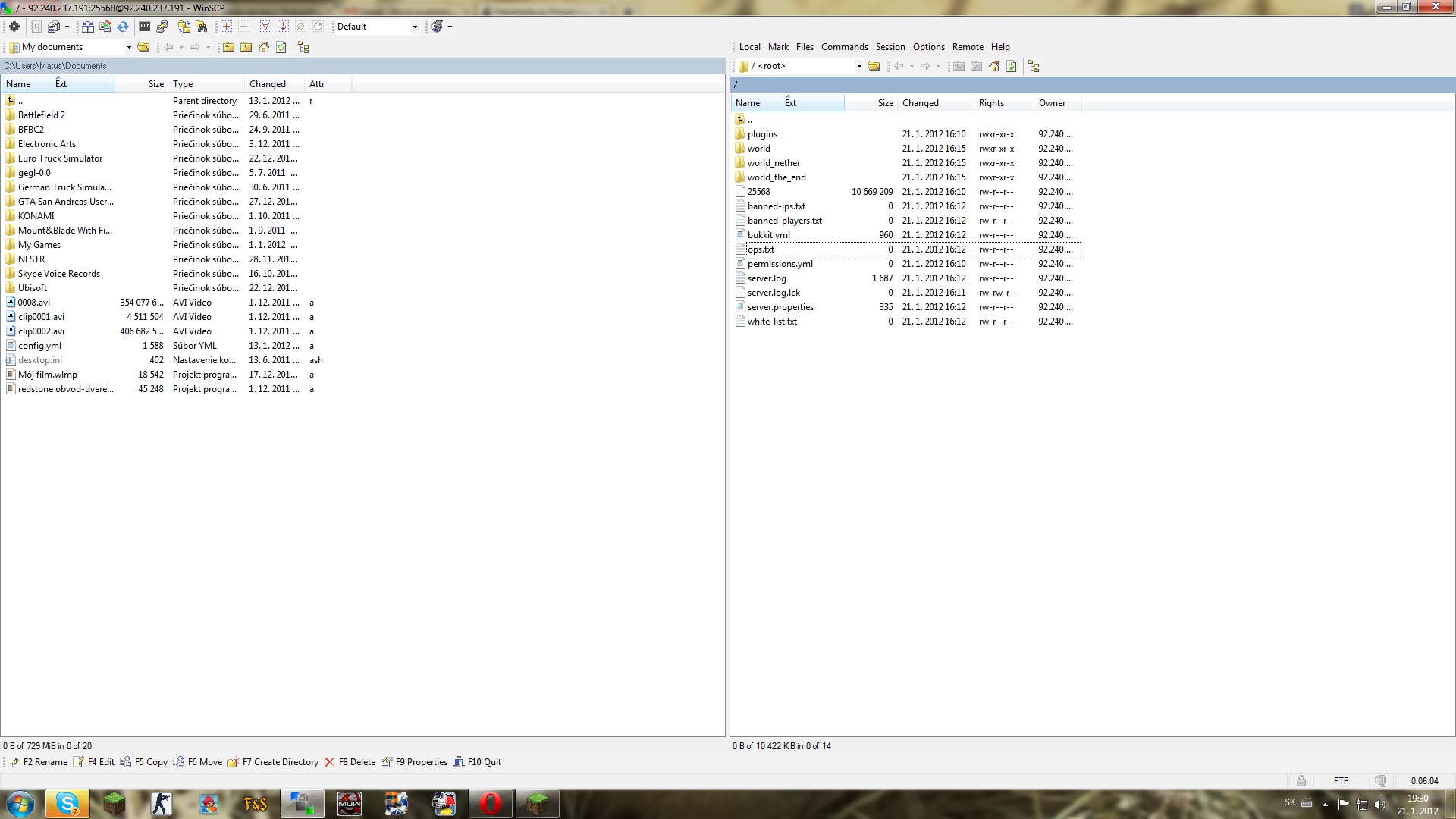Viewport: 1456px width, 819px height.
Task: Expand My documents drive dropdown
Action: point(129,47)
